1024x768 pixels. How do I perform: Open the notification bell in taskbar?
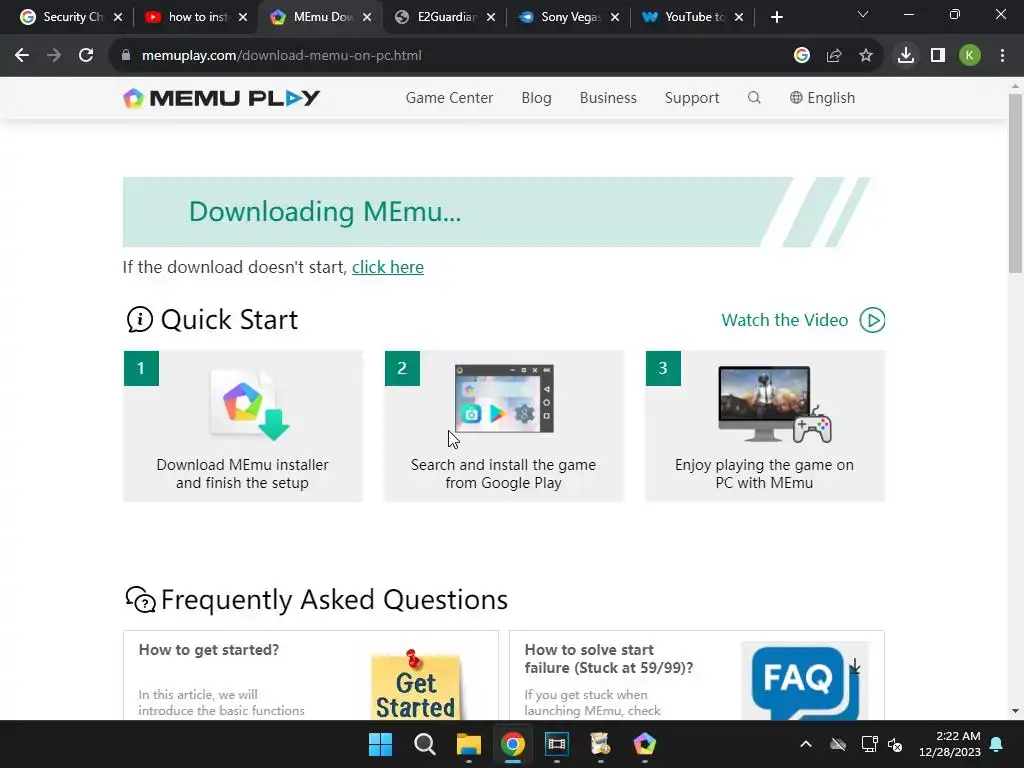[997, 744]
